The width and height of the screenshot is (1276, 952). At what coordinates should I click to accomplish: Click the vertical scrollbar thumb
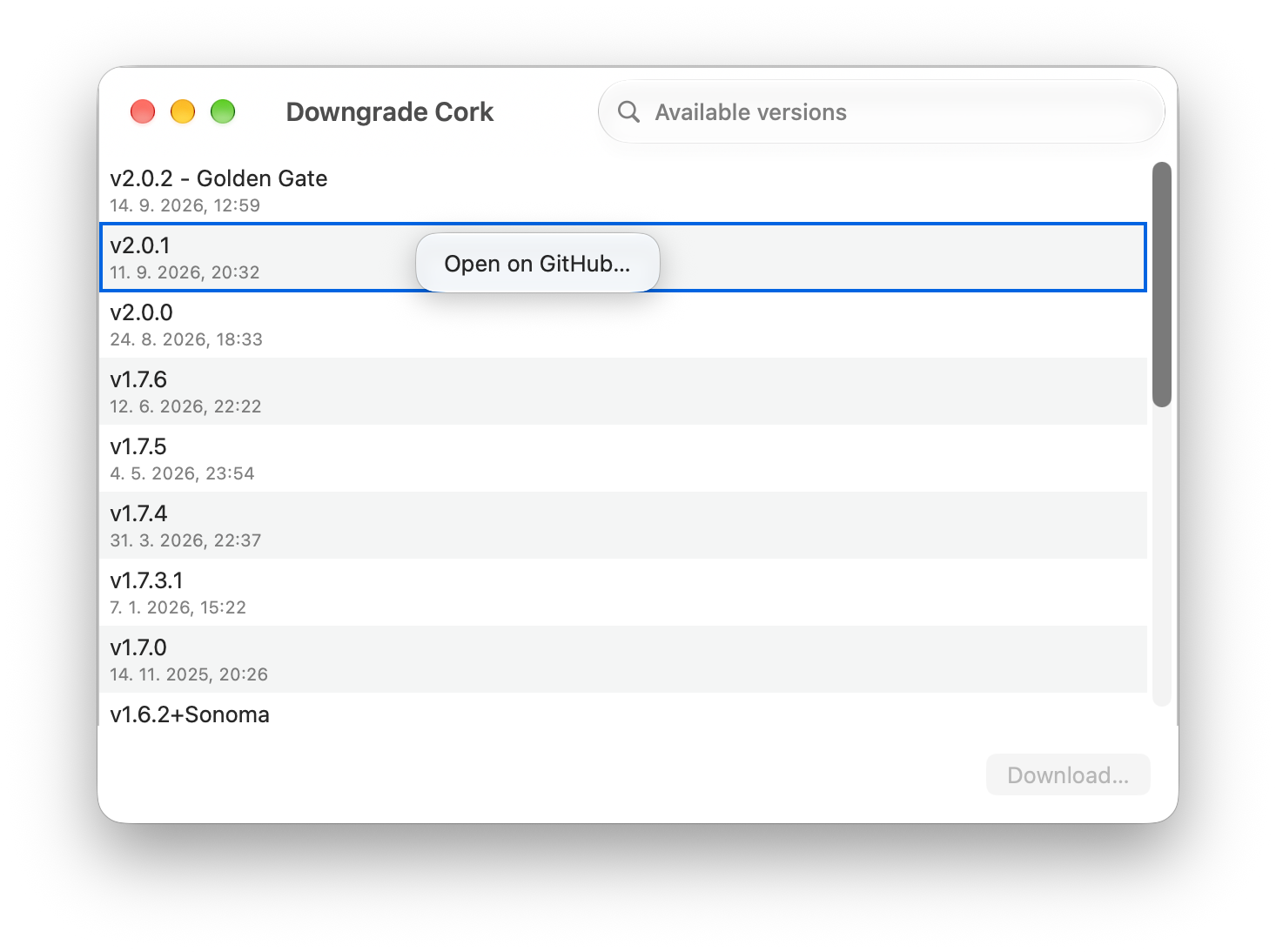pos(1161,284)
